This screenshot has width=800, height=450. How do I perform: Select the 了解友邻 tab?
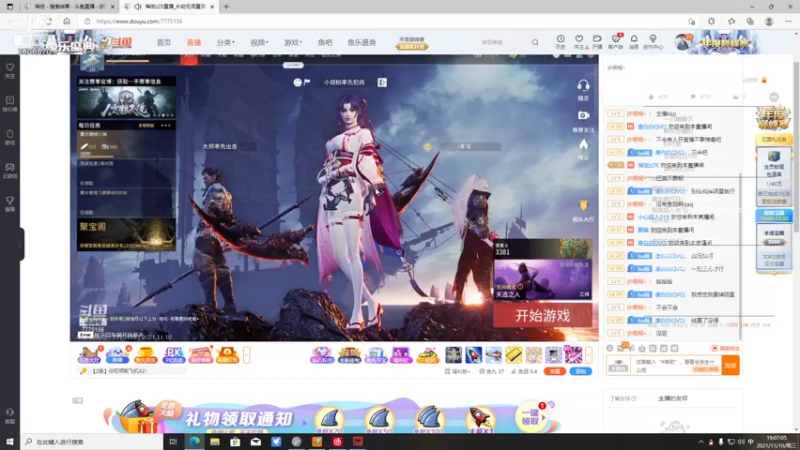623,398
